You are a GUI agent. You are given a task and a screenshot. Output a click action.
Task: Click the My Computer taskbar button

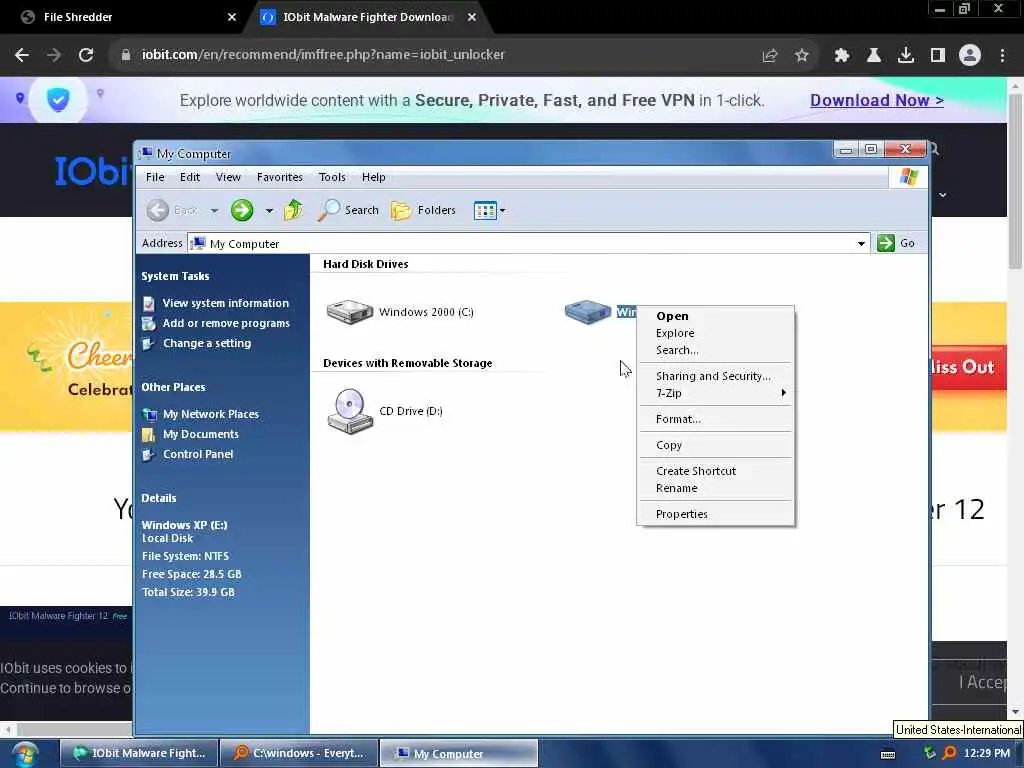click(x=459, y=753)
